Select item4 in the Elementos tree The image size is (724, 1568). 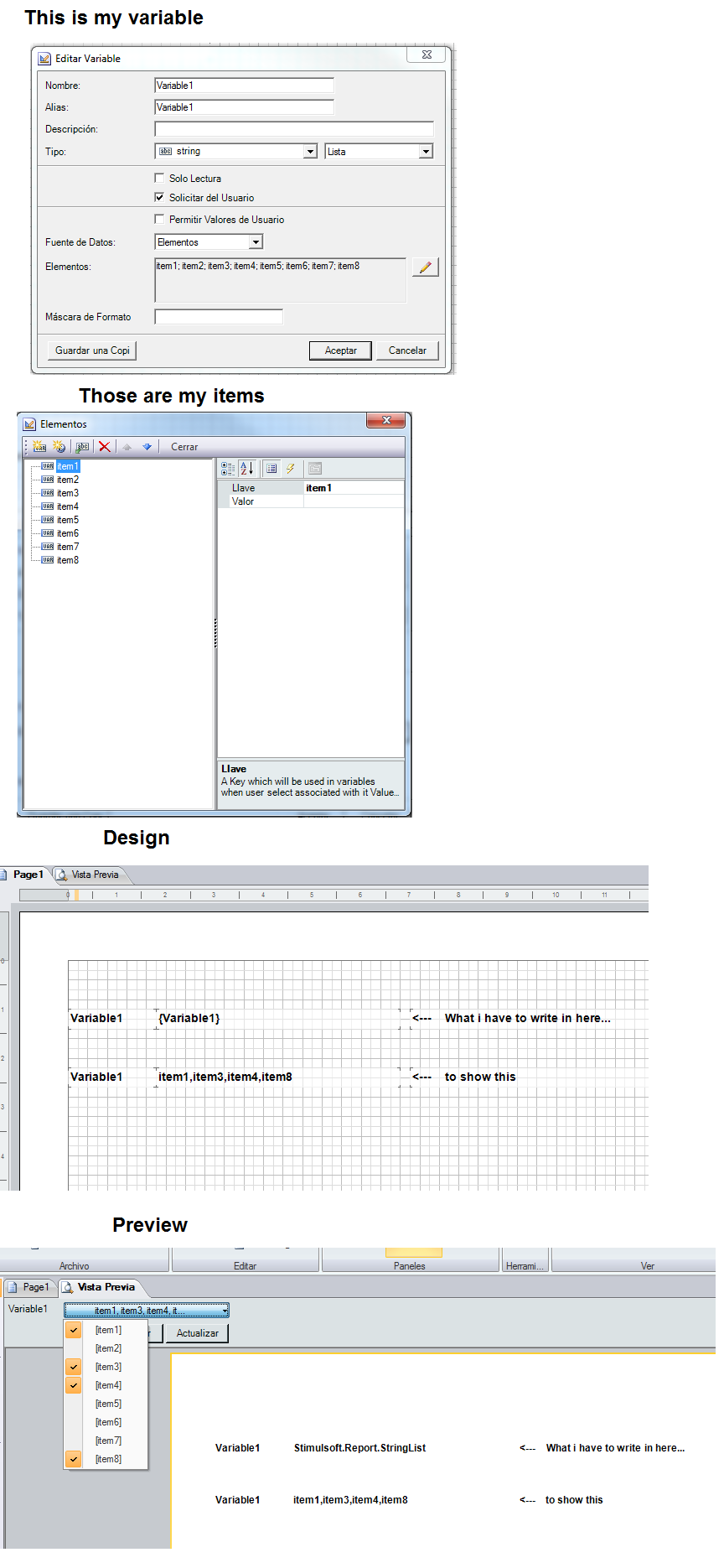point(68,506)
